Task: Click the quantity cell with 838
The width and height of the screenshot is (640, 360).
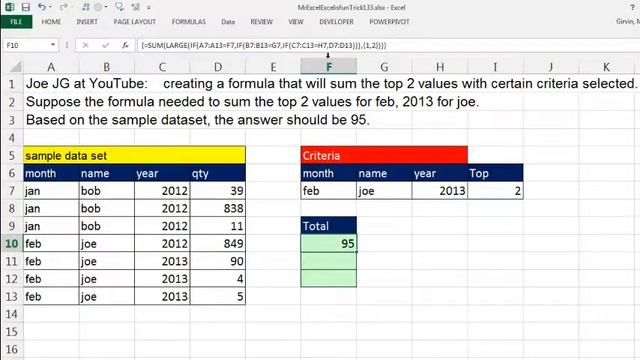Action: pyautogui.click(x=218, y=209)
